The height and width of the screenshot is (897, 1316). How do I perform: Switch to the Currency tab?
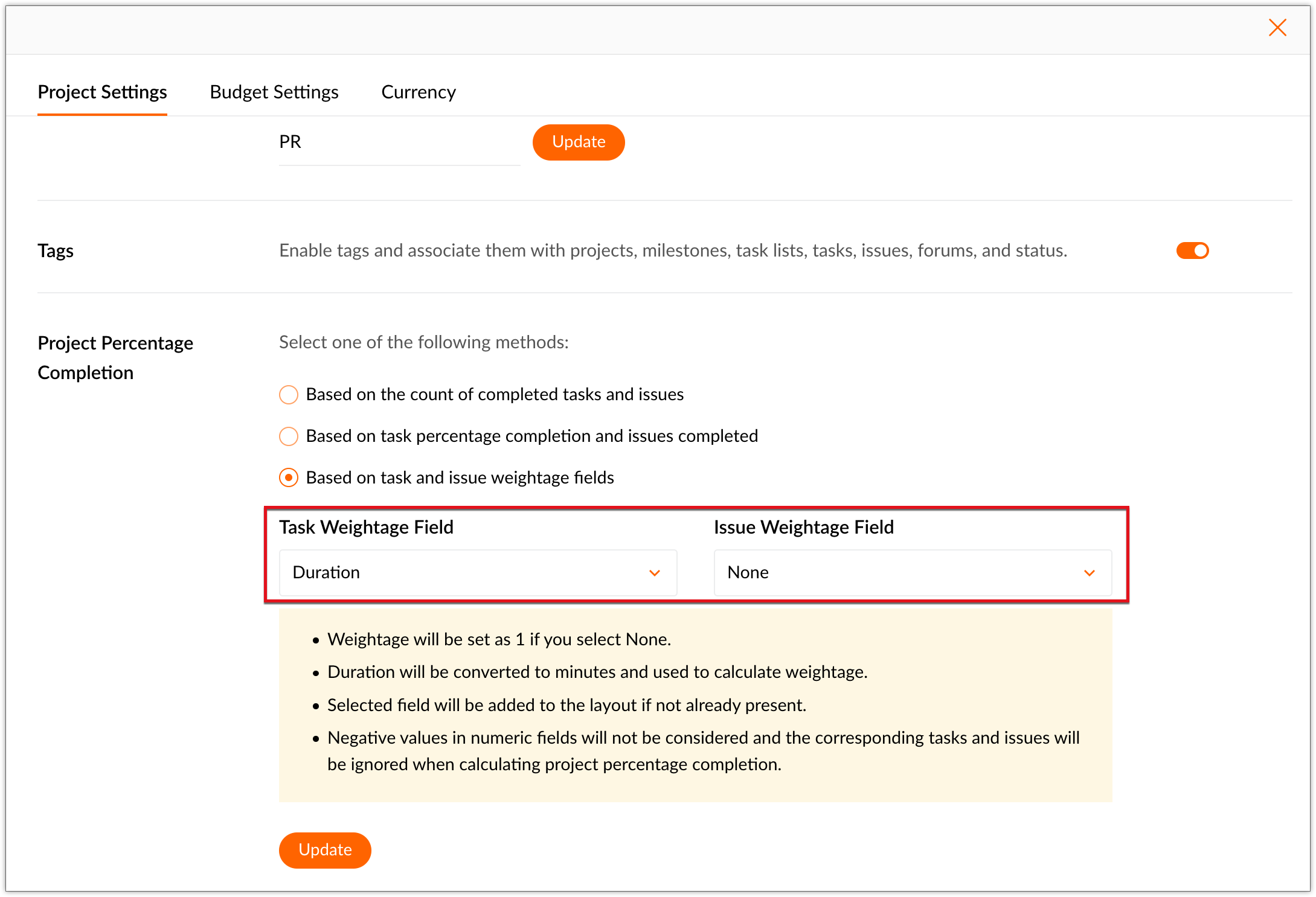pos(418,92)
